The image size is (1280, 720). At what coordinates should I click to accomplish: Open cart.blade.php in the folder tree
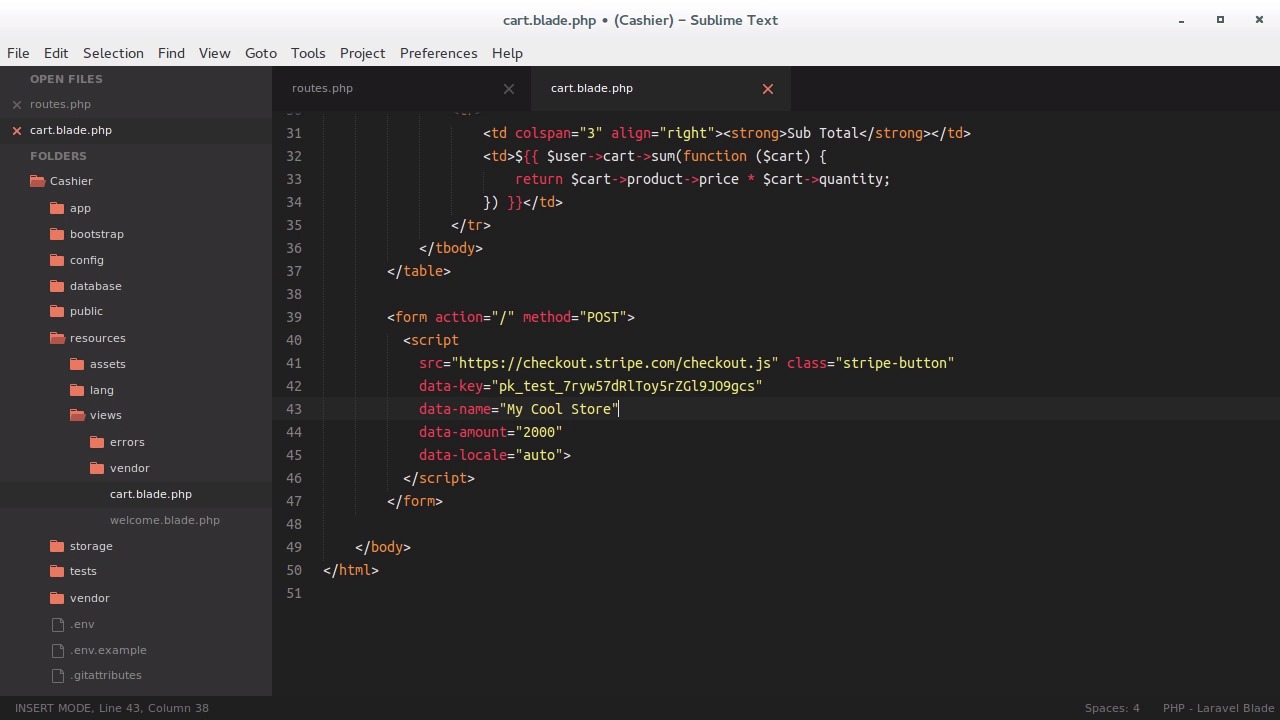coord(151,494)
